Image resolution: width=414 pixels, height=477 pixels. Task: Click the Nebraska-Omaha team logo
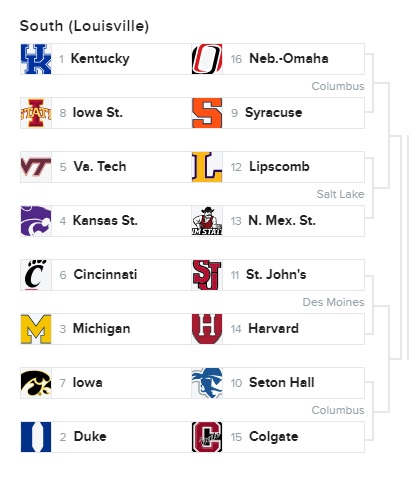point(207,59)
